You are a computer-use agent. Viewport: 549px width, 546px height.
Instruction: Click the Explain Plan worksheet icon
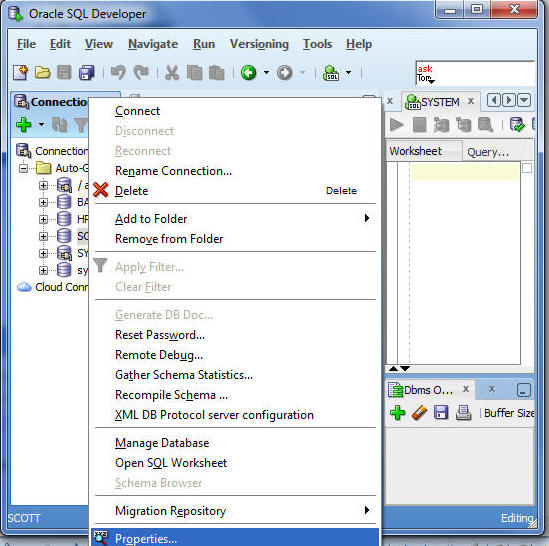pyautogui.click(x=442, y=125)
